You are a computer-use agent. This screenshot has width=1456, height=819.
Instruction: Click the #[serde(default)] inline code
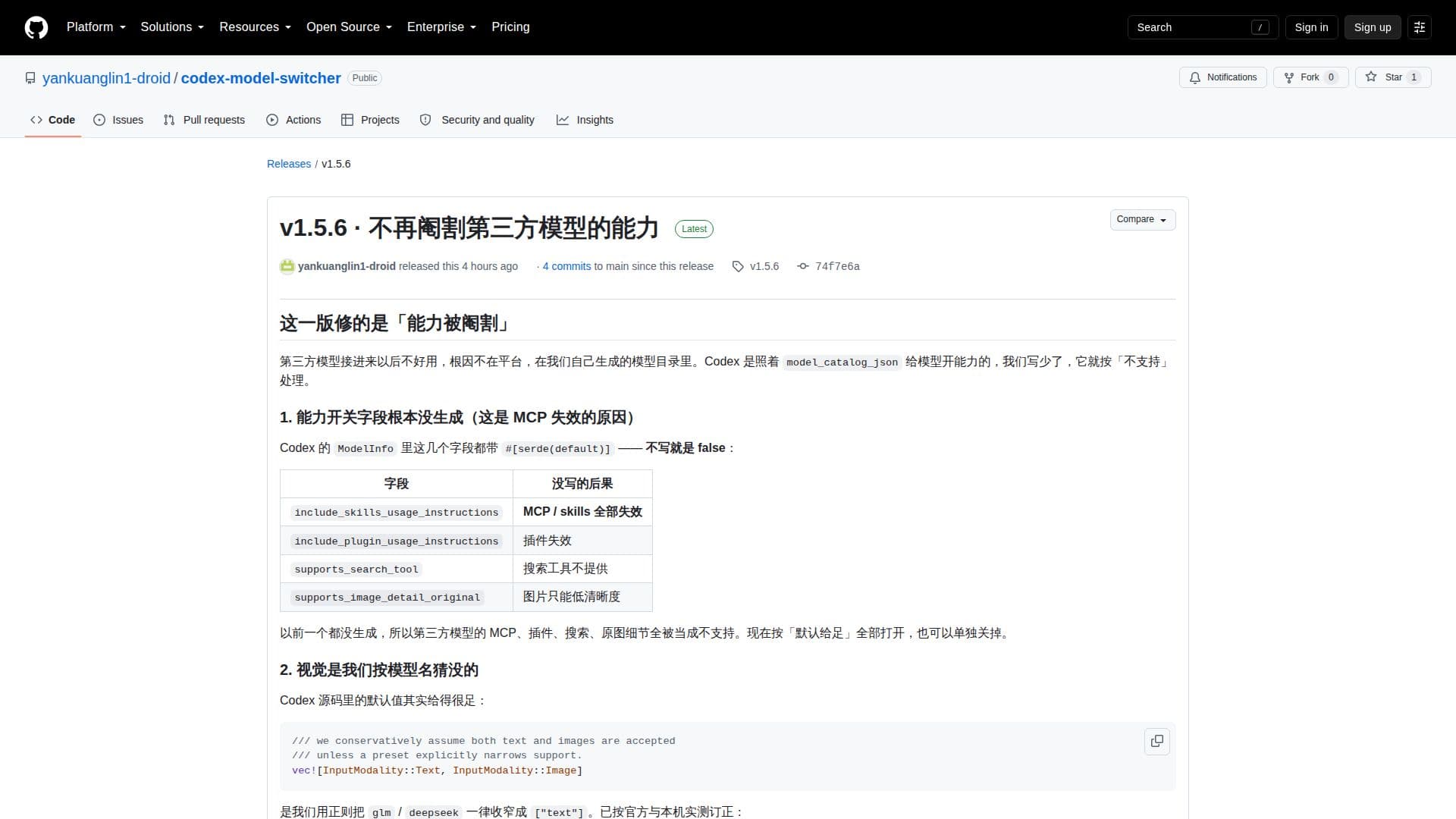point(557,449)
